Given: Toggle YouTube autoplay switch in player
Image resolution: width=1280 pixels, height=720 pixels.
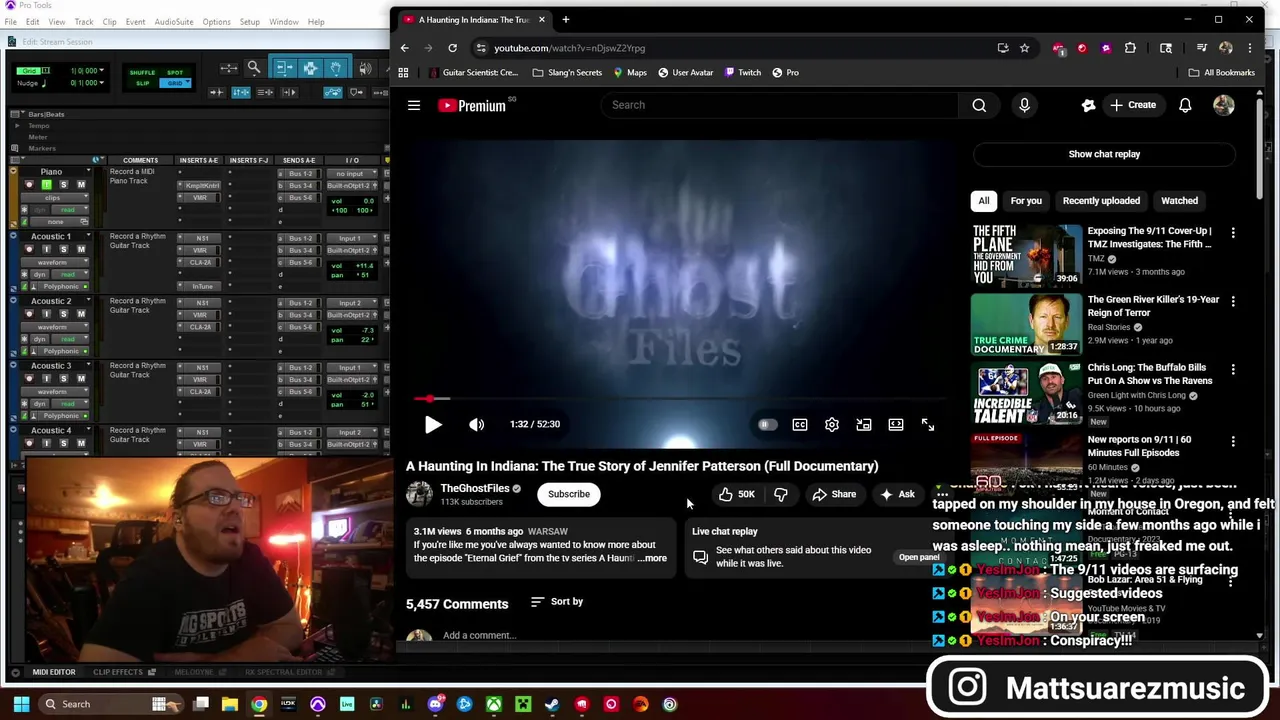Looking at the screenshot, I should 766,424.
